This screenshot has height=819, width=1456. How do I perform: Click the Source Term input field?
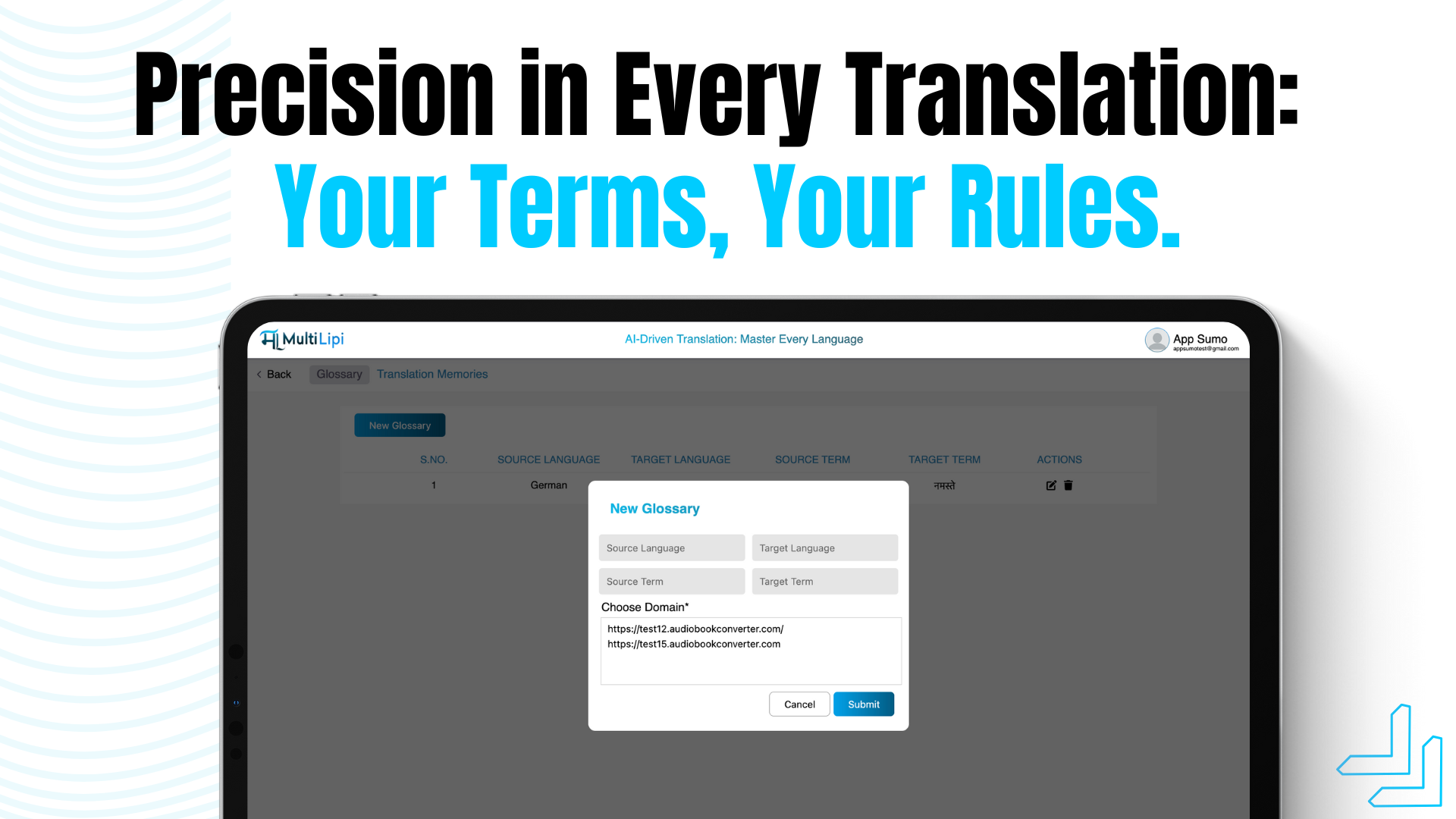tap(672, 581)
